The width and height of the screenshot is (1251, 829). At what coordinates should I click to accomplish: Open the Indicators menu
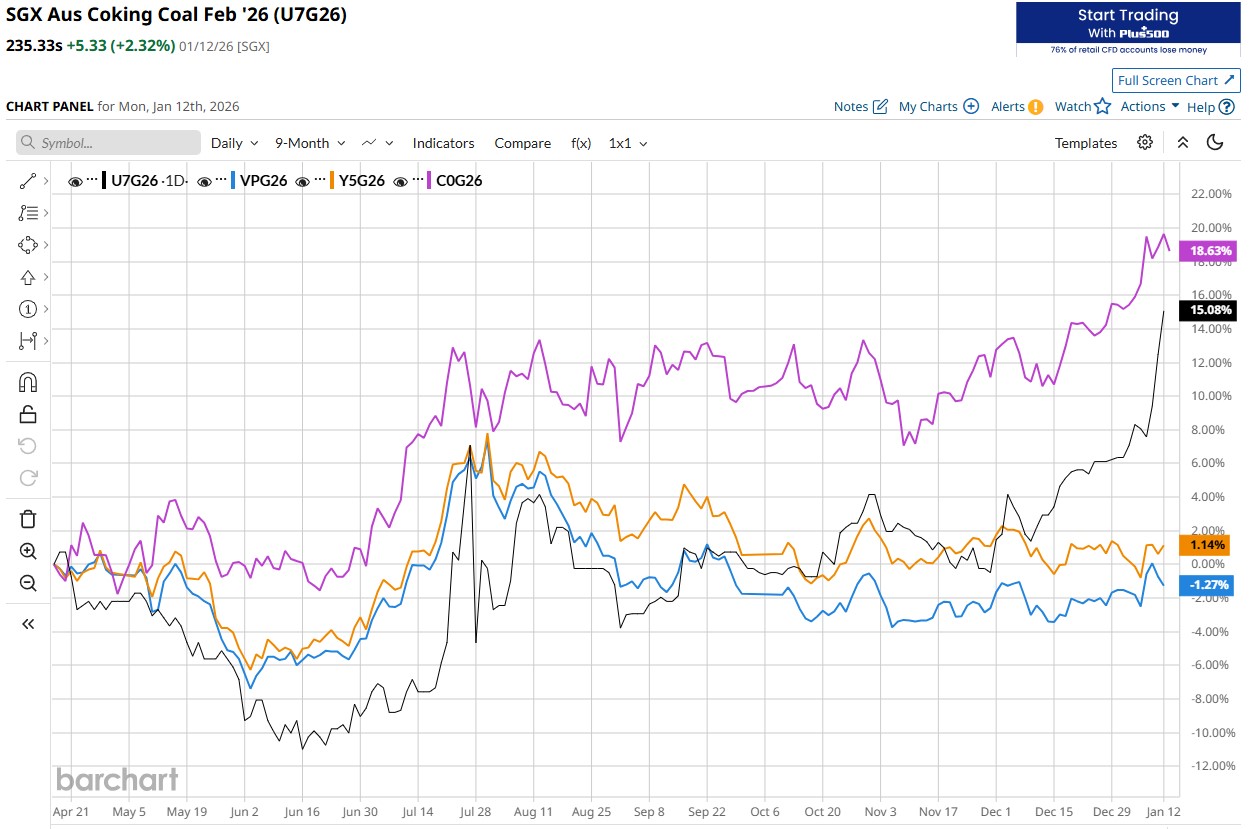tap(443, 143)
